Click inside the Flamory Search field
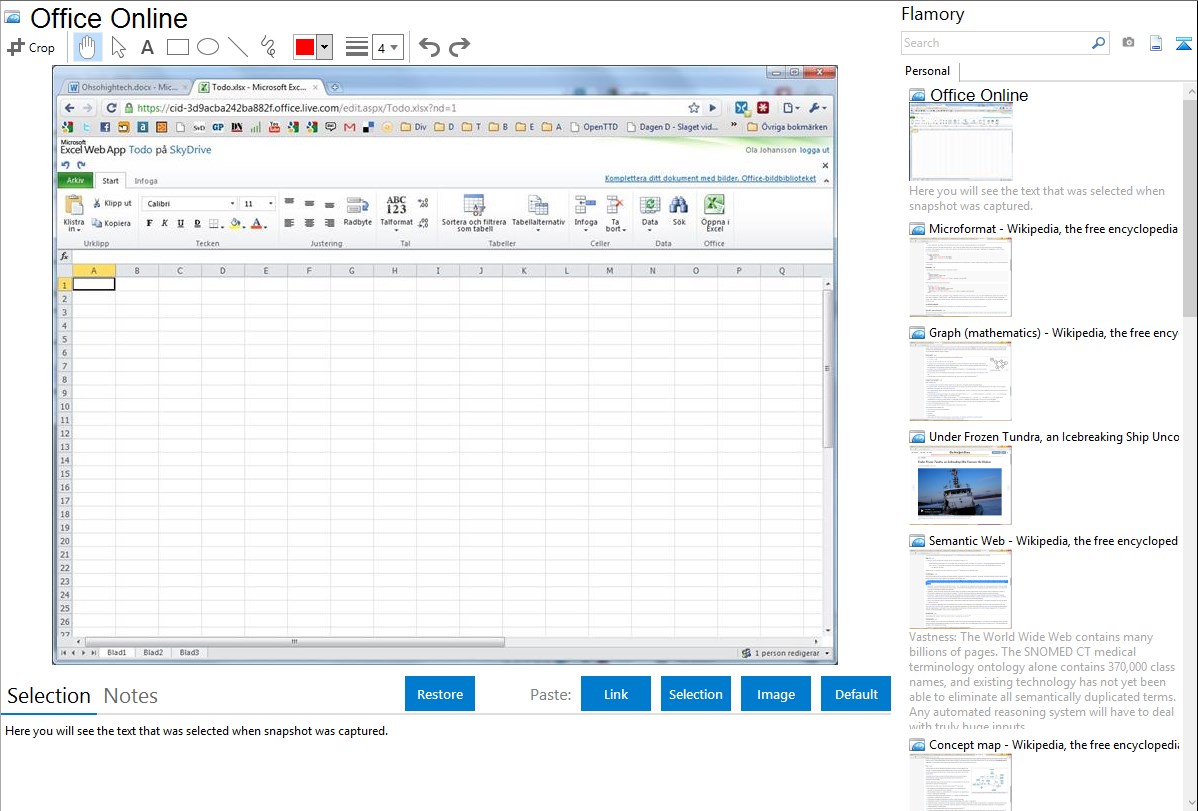This screenshot has height=811, width=1198. pyautogui.click(x=995, y=43)
